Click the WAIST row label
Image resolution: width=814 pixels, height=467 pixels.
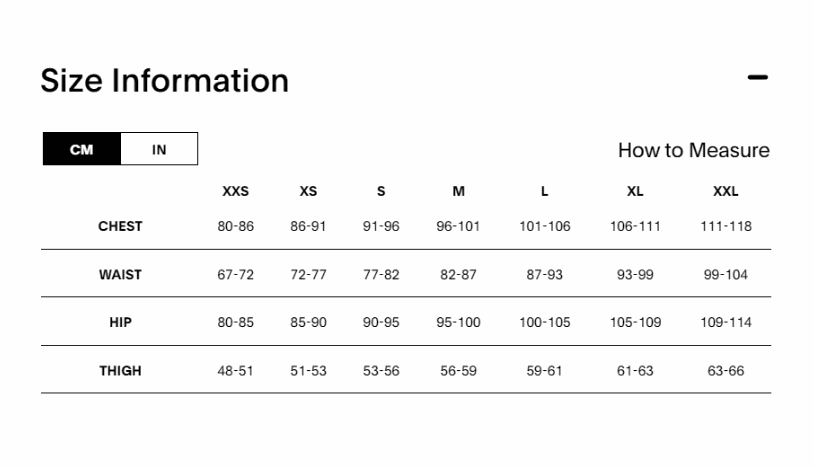pyautogui.click(x=120, y=274)
